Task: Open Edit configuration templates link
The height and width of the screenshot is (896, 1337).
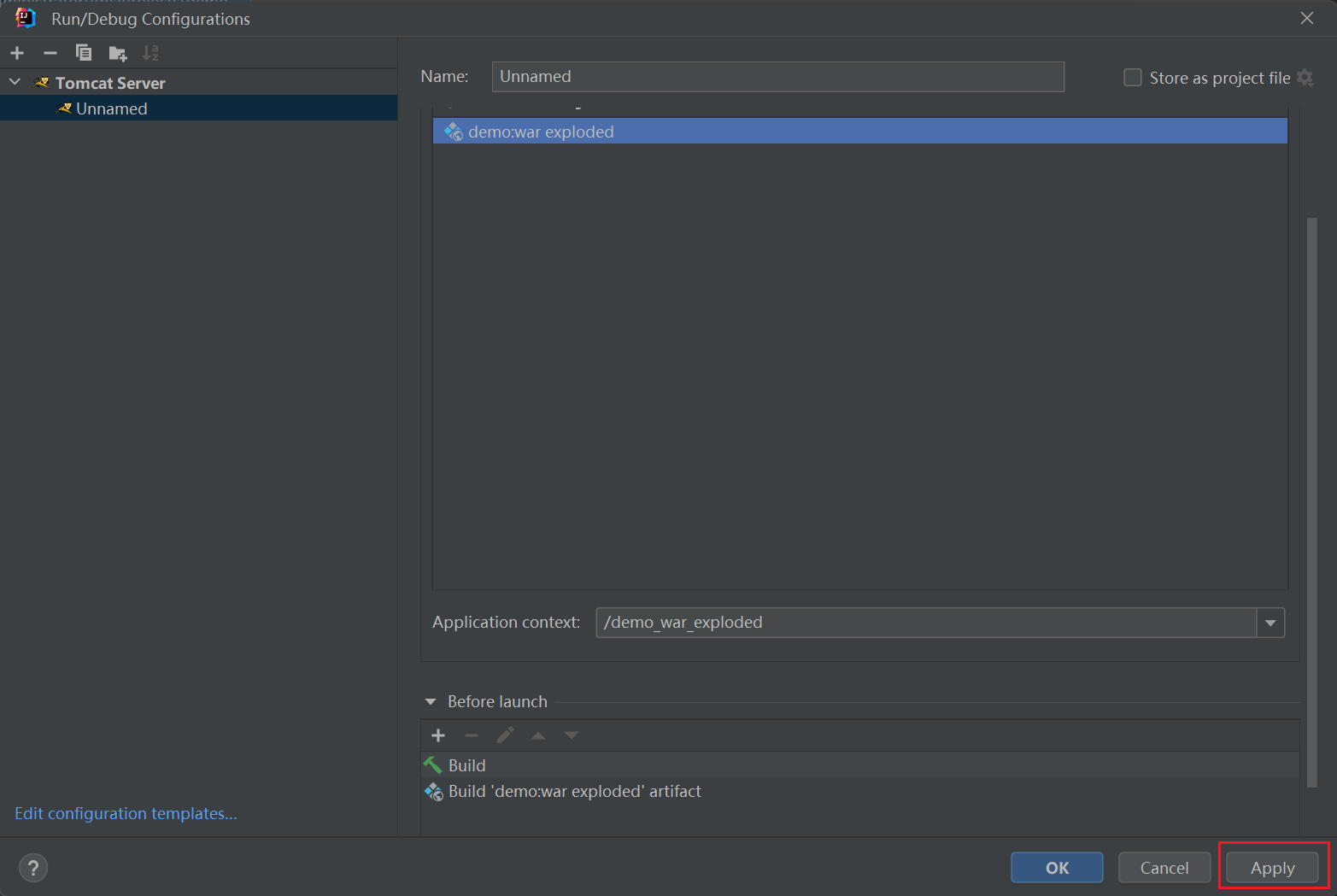Action: [x=126, y=813]
